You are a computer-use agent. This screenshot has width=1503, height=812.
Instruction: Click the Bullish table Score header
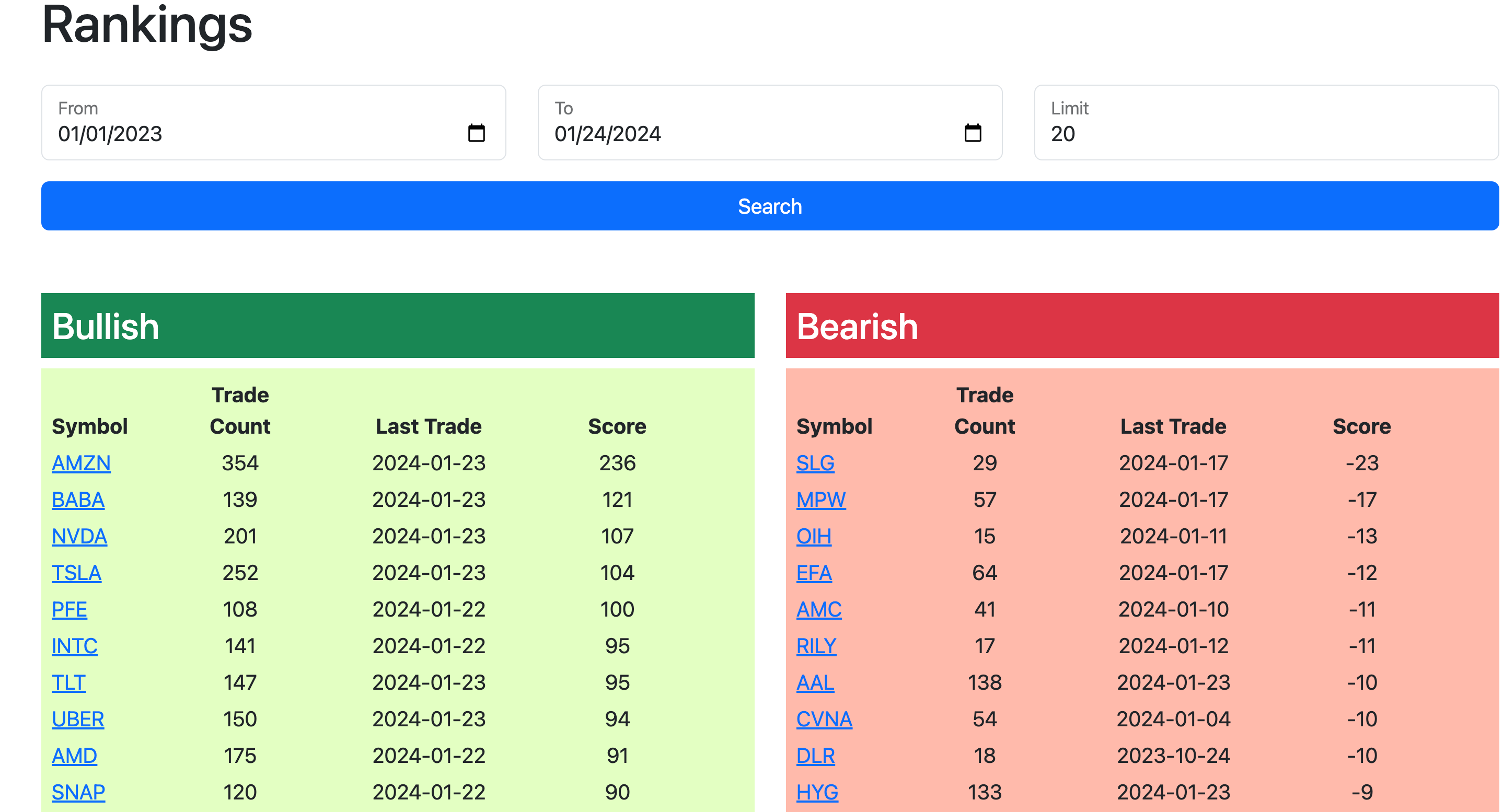tap(617, 426)
